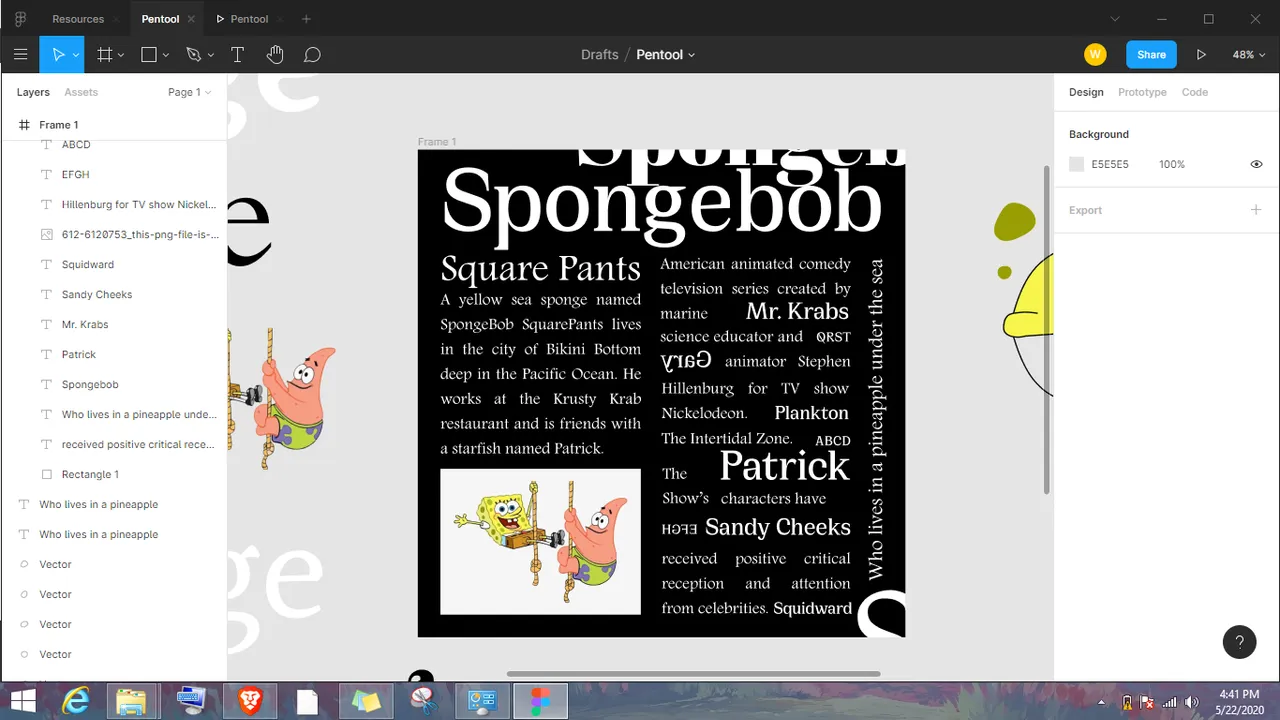Switch to Resources tab
The image size is (1280, 720).
pyautogui.click(x=78, y=19)
